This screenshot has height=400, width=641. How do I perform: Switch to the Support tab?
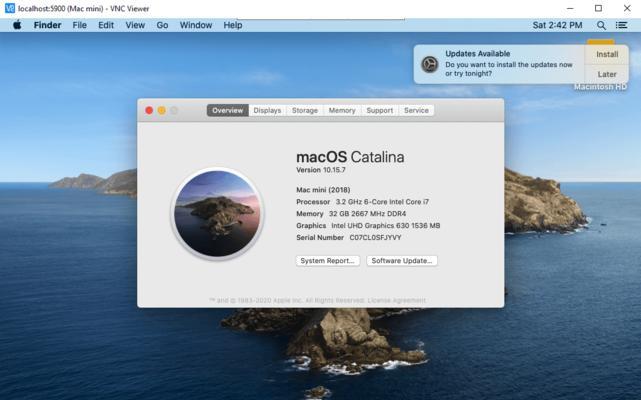pos(380,110)
